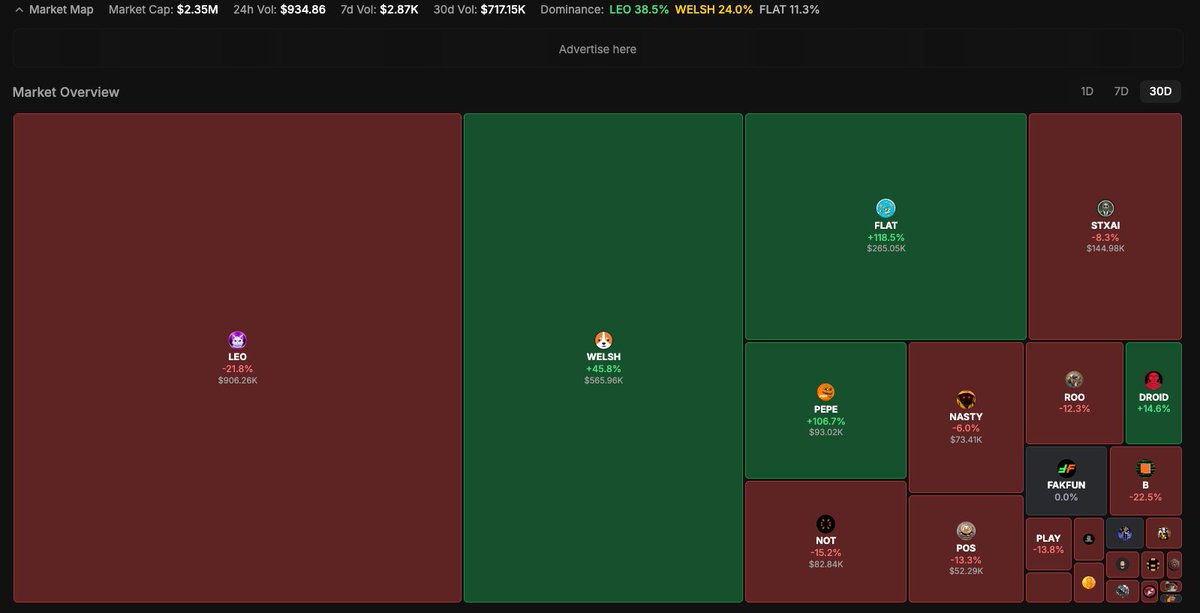Screen dimensions: 1200x613
Task: Click the POS token avatar icon
Action: pyautogui.click(x=965, y=530)
